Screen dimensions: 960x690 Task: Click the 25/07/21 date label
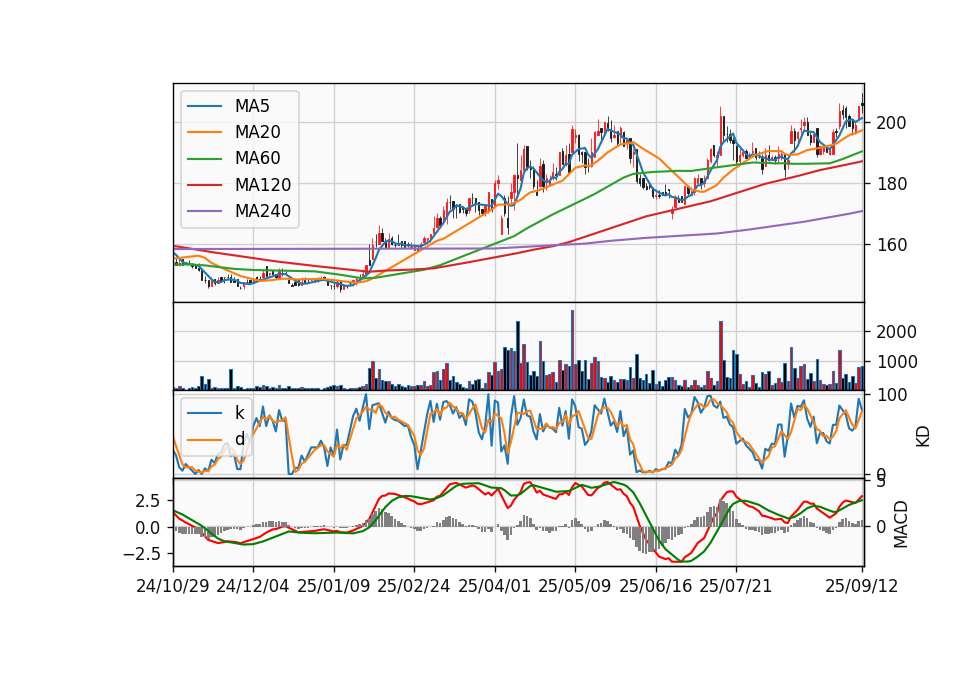point(735,586)
